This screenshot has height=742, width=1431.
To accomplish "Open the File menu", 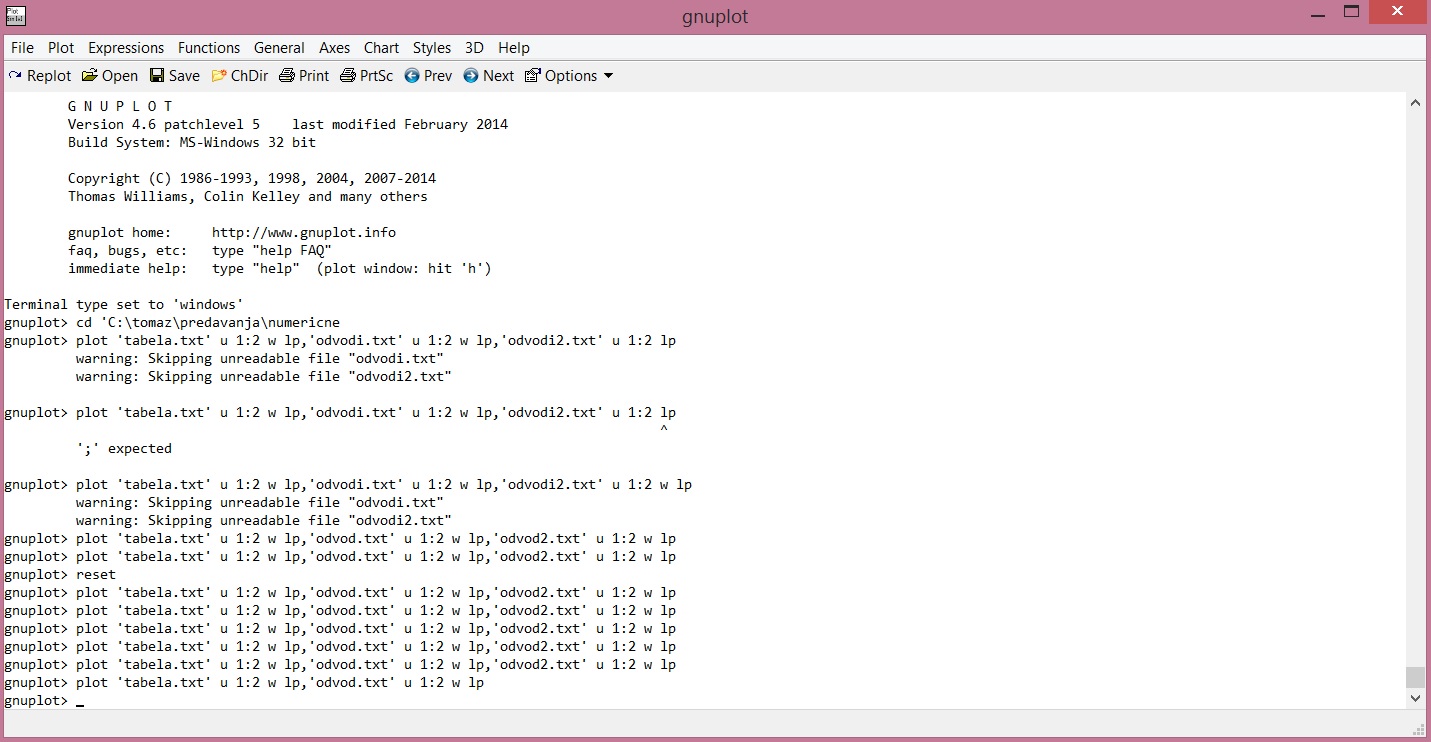I will coord(22,48).
